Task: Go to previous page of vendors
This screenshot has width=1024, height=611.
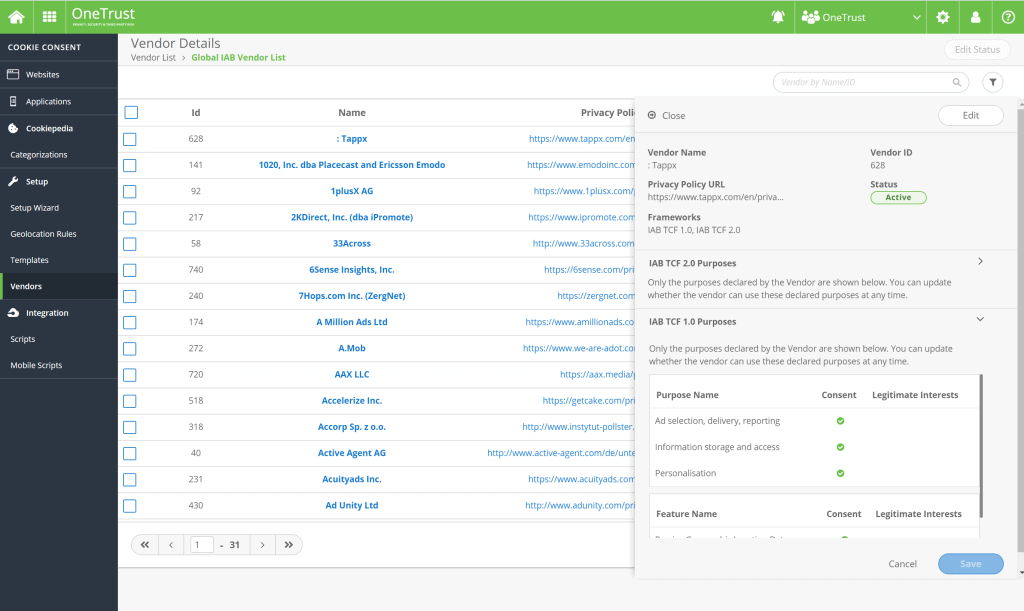Action: click(x=171, y=544)
